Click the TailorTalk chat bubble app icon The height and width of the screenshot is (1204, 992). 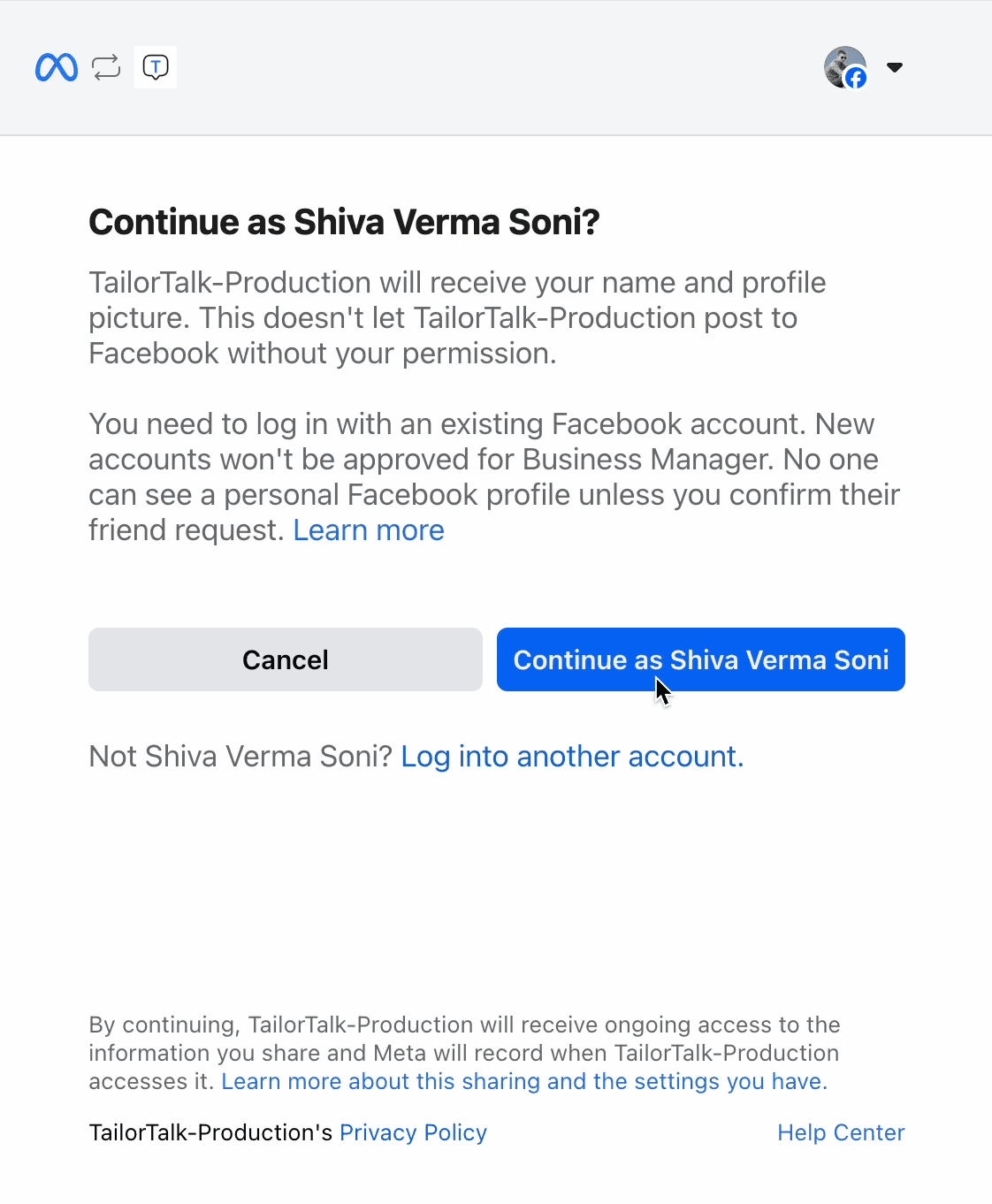point(156,67)
